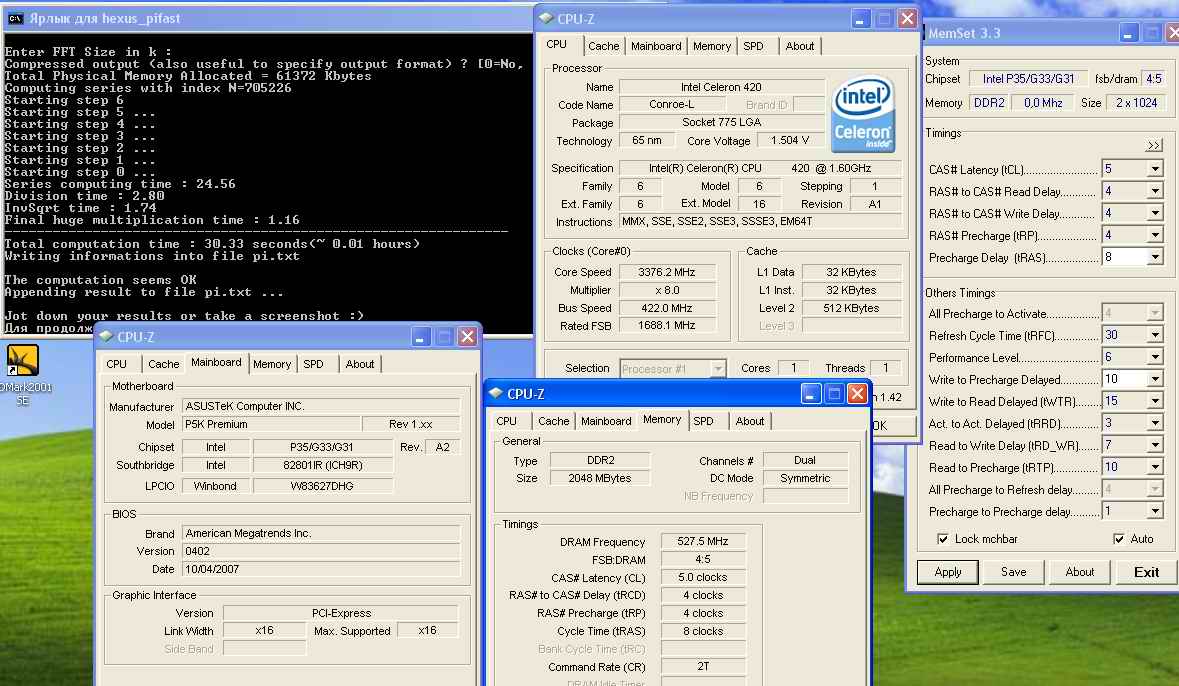Viewport: 1179px width, 686px height.
Task: Click the Intel Celeron 420 name field
Action: coord(721,87)
